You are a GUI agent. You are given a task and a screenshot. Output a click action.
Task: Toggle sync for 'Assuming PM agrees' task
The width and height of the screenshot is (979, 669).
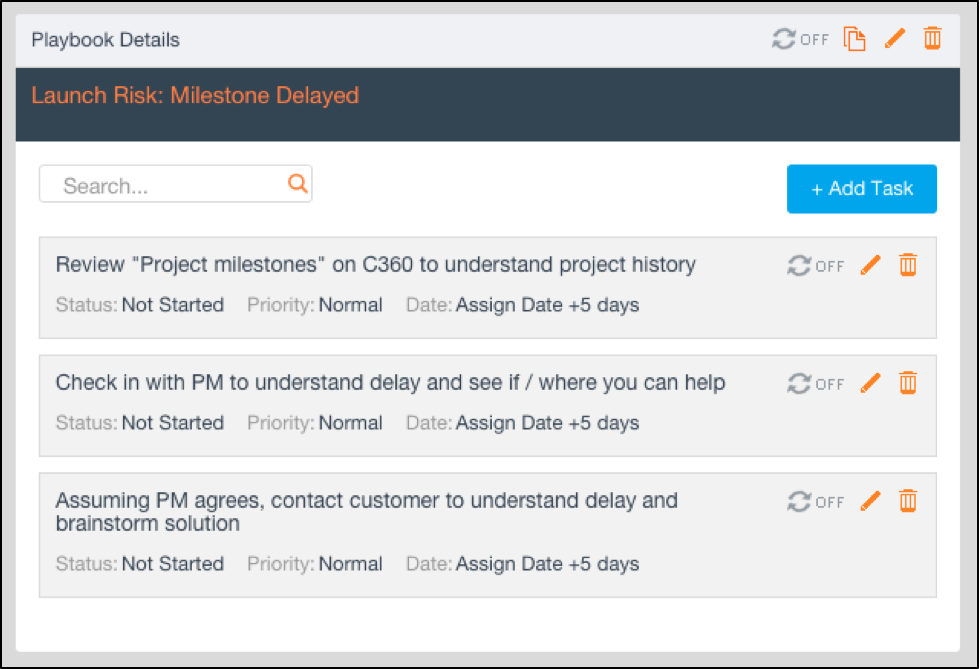point(815,502)
